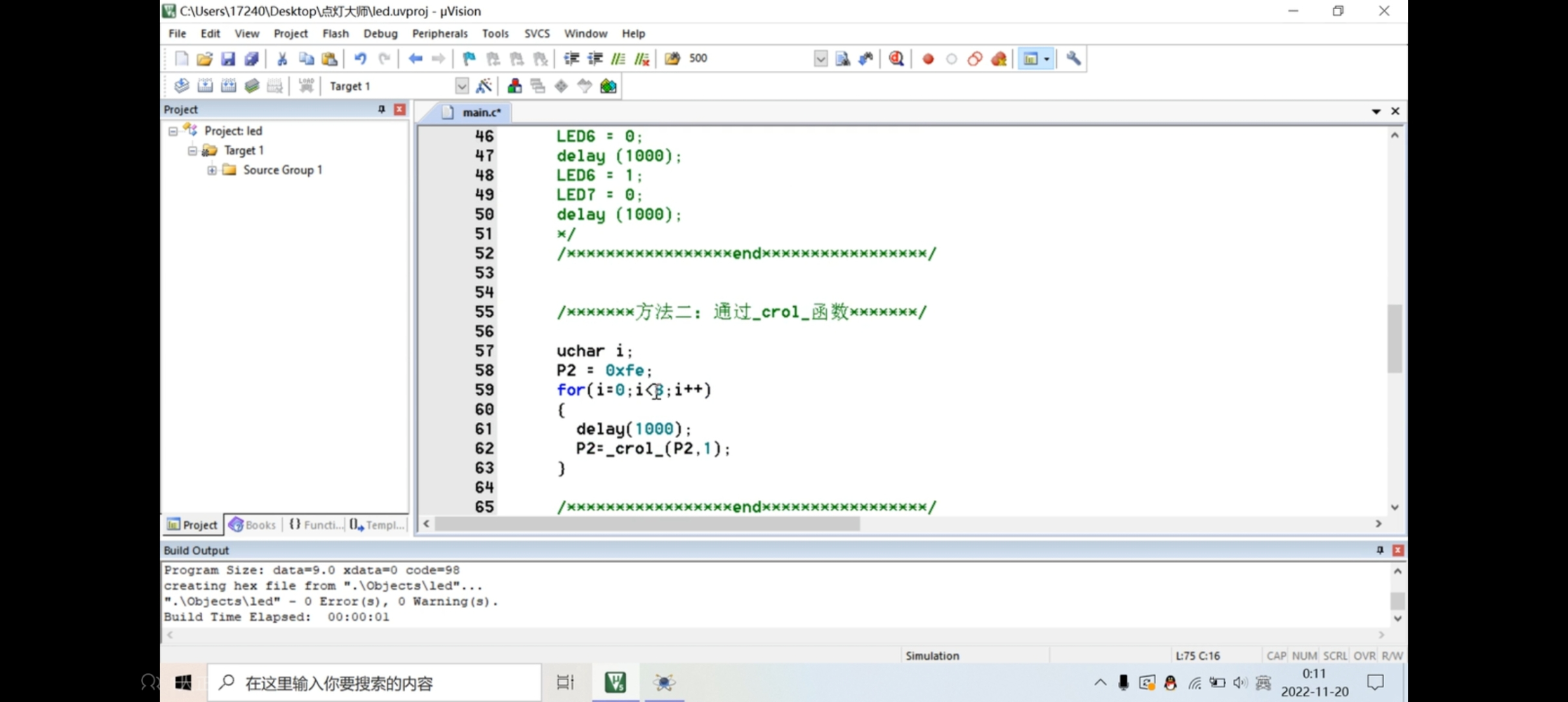The width and height of the screenshot is (1568, 702).
Task: Navigate backwards with the blue left arrow
Action: tap(416, 58)
